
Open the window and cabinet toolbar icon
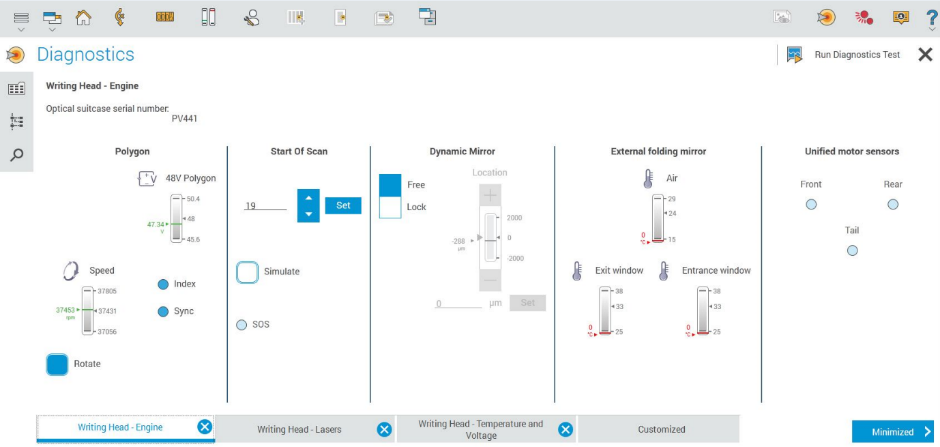pyautogui.click(x=427, y=17)
